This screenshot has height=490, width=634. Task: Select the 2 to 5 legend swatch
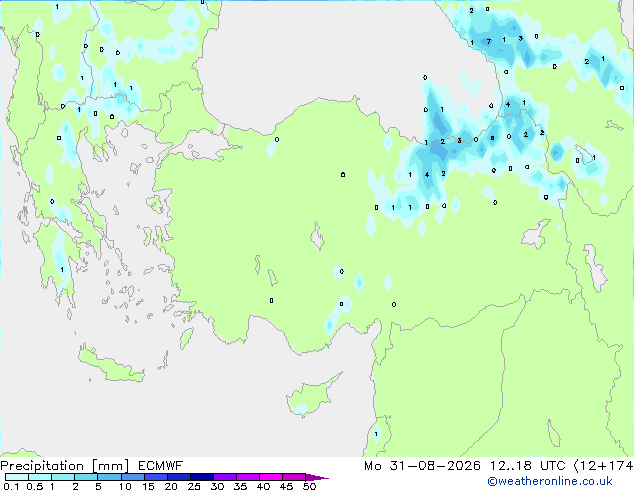click(x=86, y=477)
